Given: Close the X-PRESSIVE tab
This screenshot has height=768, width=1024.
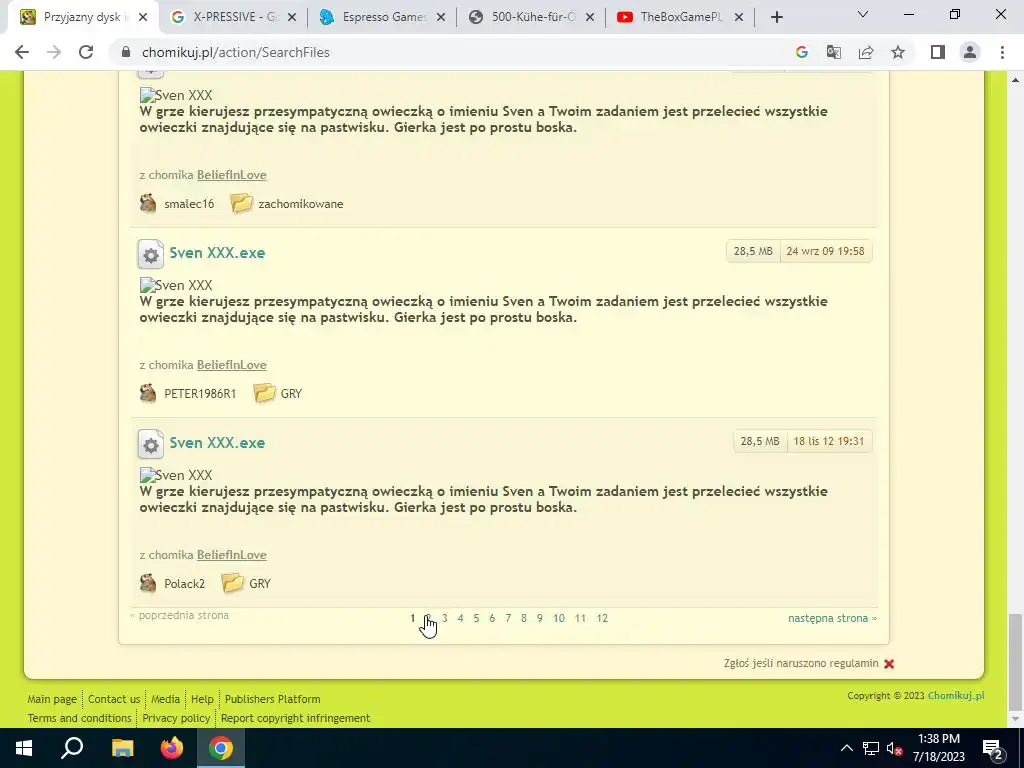Looking at the screenshot, I should click(x=292, y=18).
